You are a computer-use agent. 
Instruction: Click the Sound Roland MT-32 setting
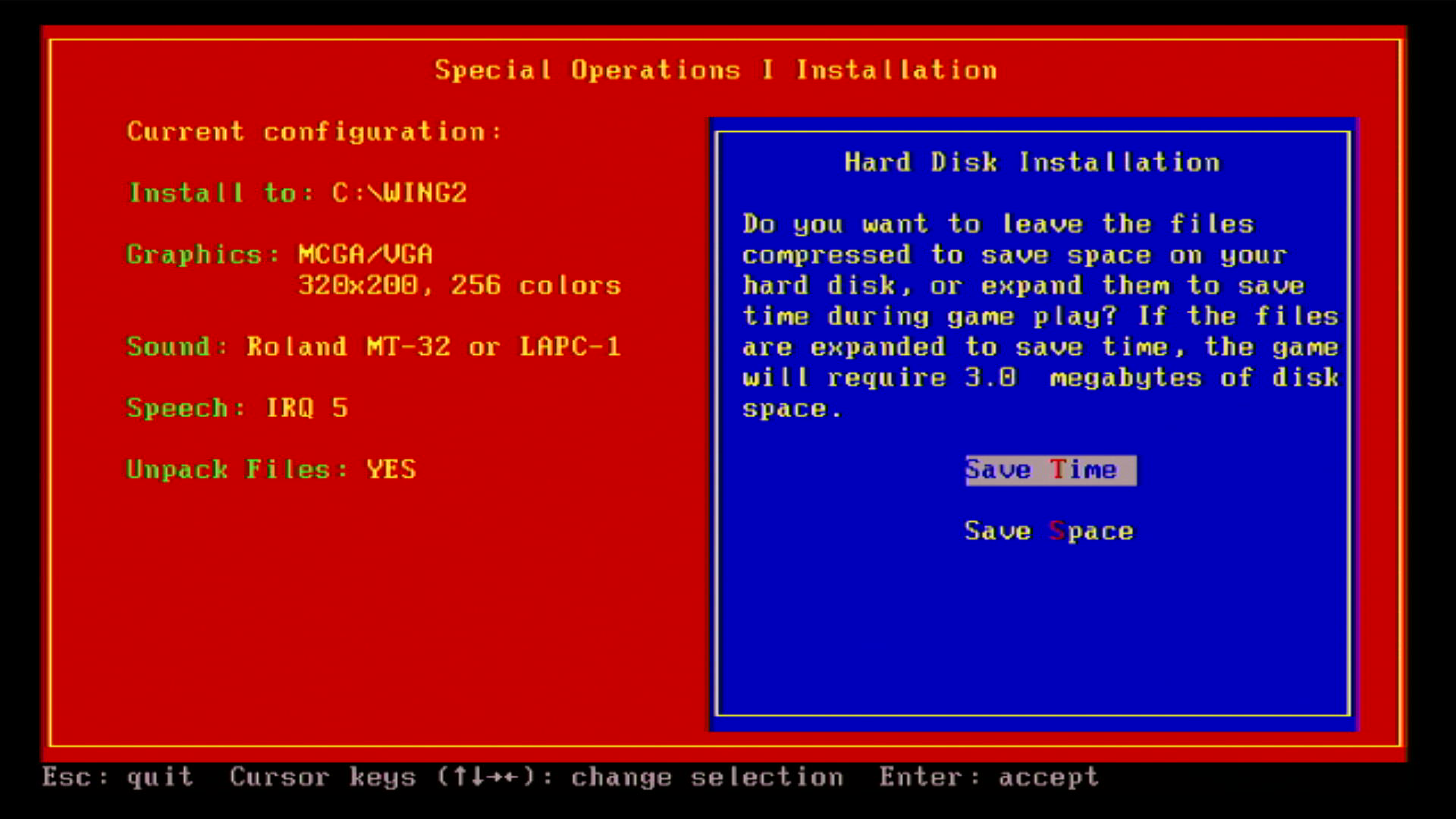click(373, 347)
